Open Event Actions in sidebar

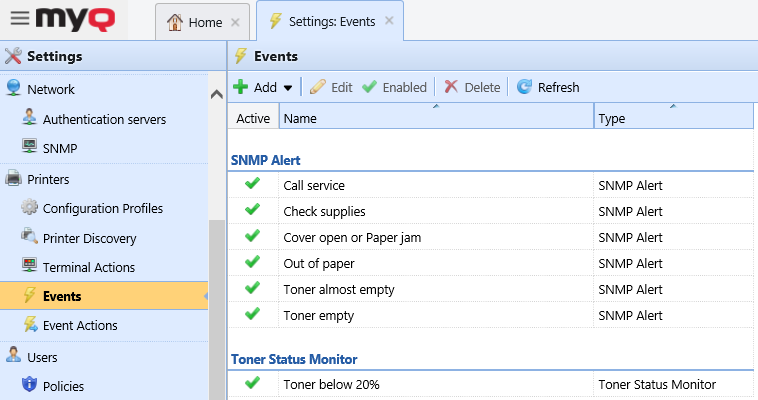[79, 325]
